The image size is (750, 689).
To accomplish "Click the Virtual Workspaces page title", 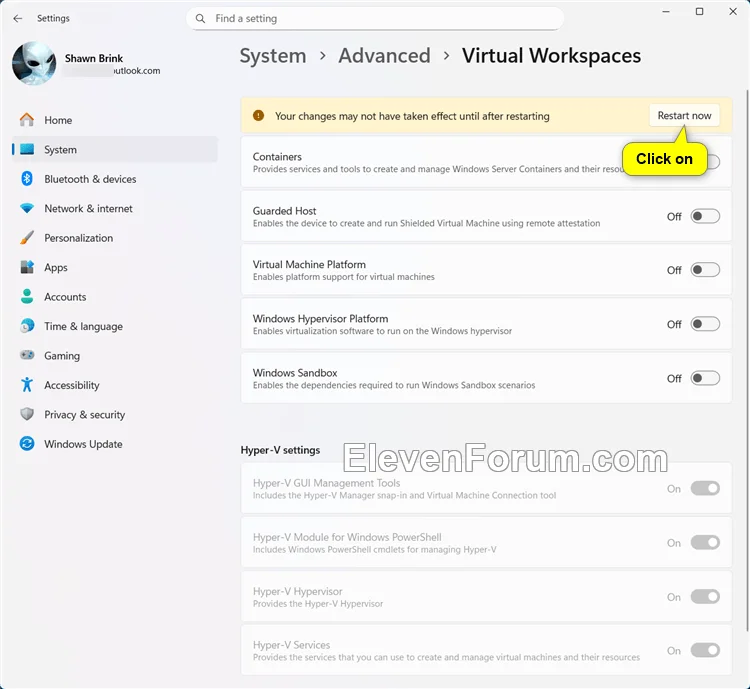I will pyautogui.click(x=551, y=56).
